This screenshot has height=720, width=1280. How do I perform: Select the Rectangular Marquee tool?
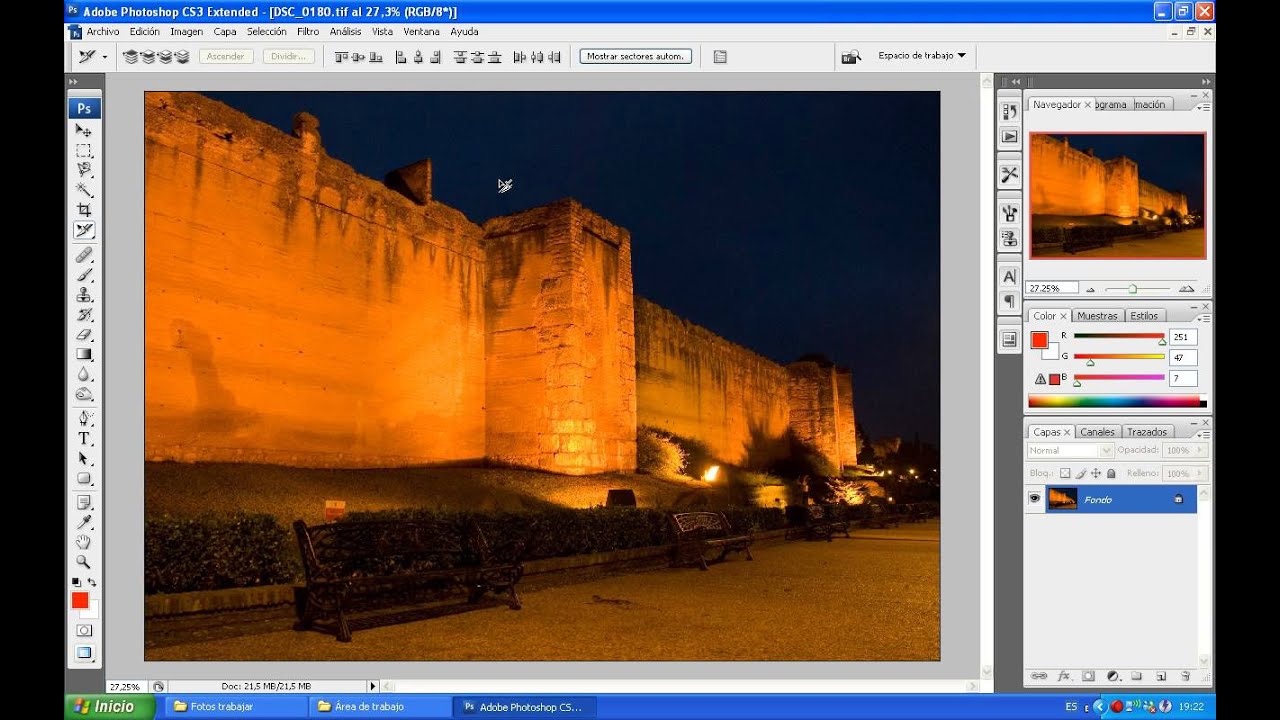(84, 150)
